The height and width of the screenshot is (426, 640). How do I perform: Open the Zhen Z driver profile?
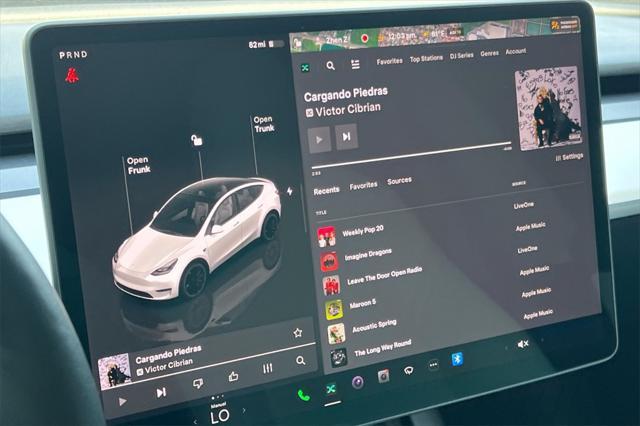[337, 40]
